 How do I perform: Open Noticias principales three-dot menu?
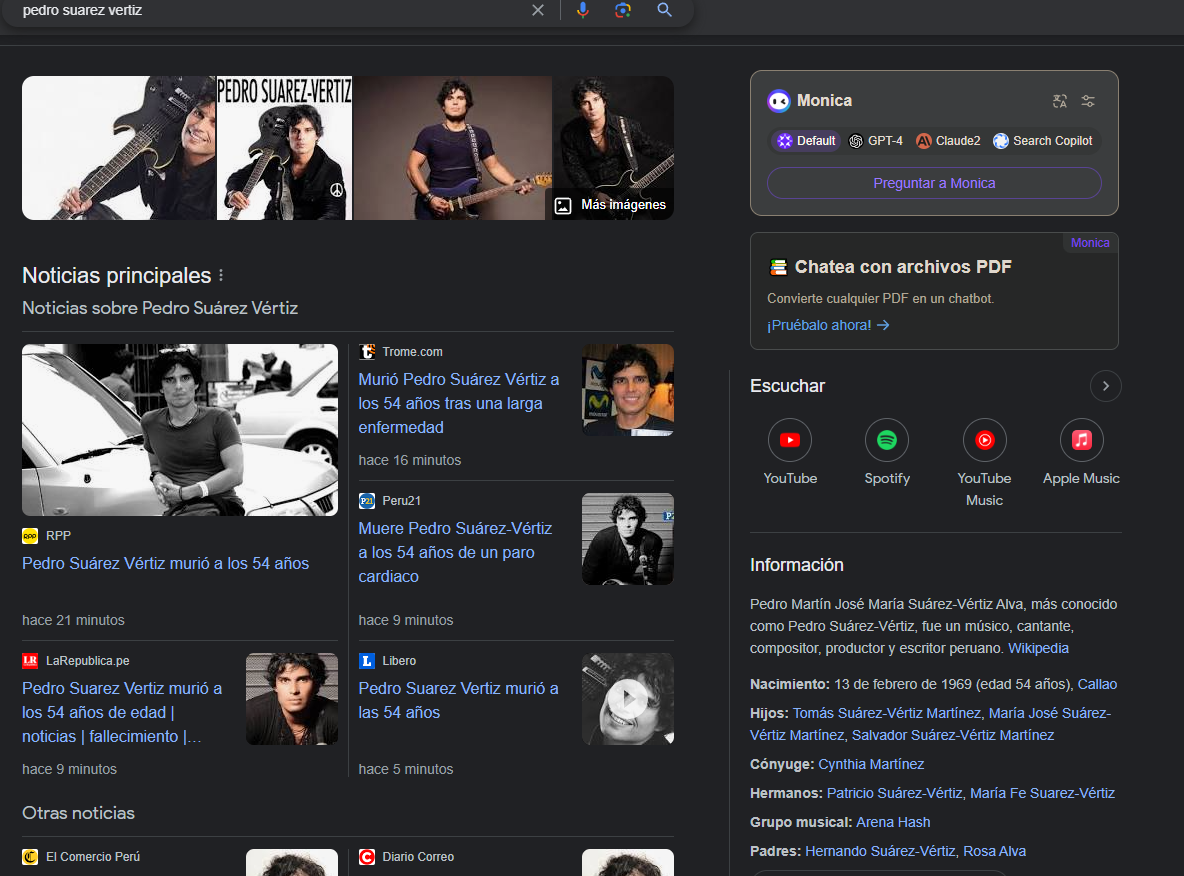[x=221, y=276]
